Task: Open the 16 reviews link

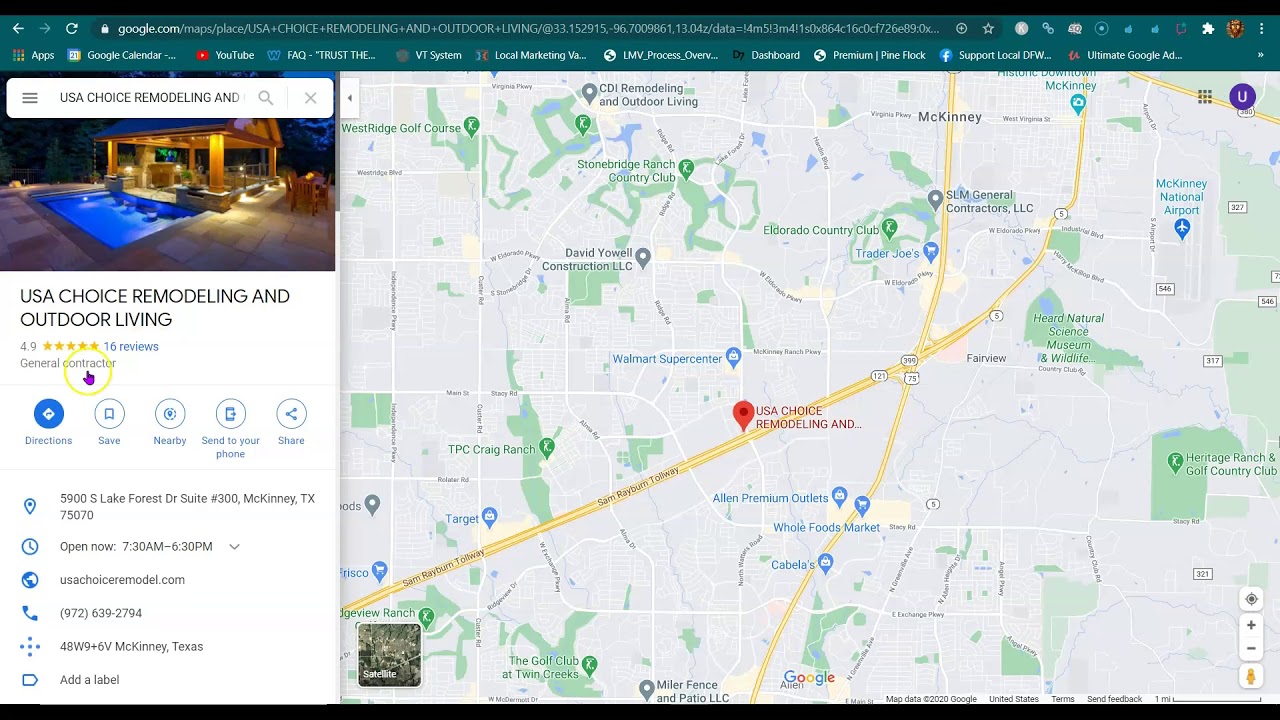Action: [131, 347]
